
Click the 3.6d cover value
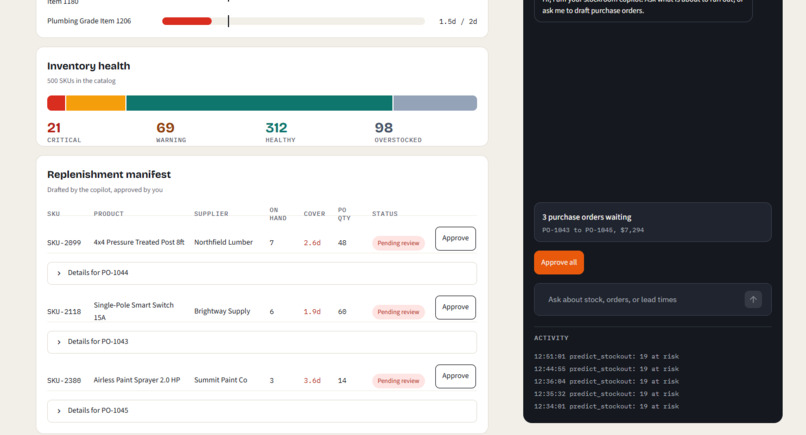pyautogui.click(x=312, y=380)
